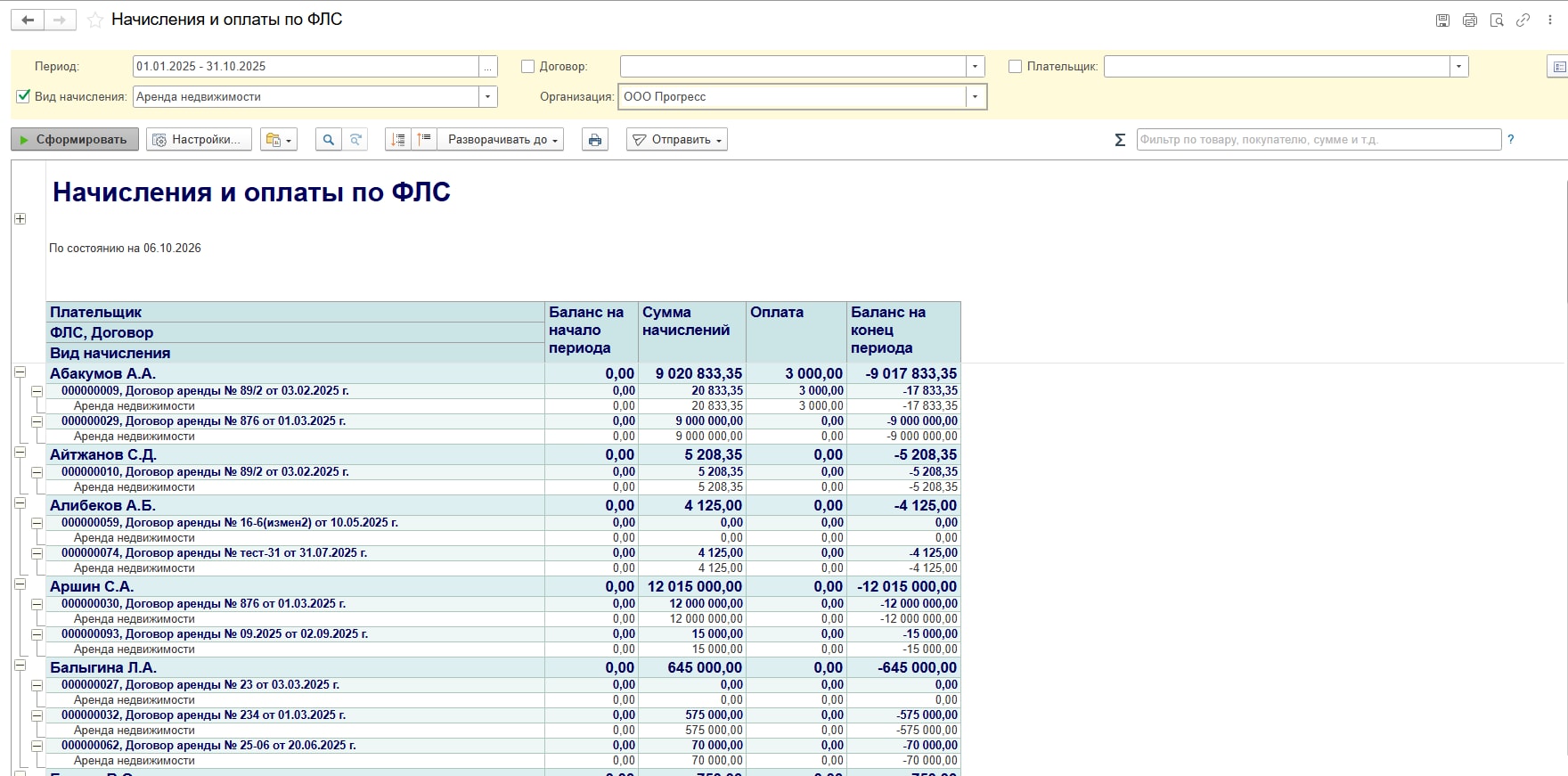Save the report with diskette icon
Viewport: 1568px width, 776px height.
1442,20
